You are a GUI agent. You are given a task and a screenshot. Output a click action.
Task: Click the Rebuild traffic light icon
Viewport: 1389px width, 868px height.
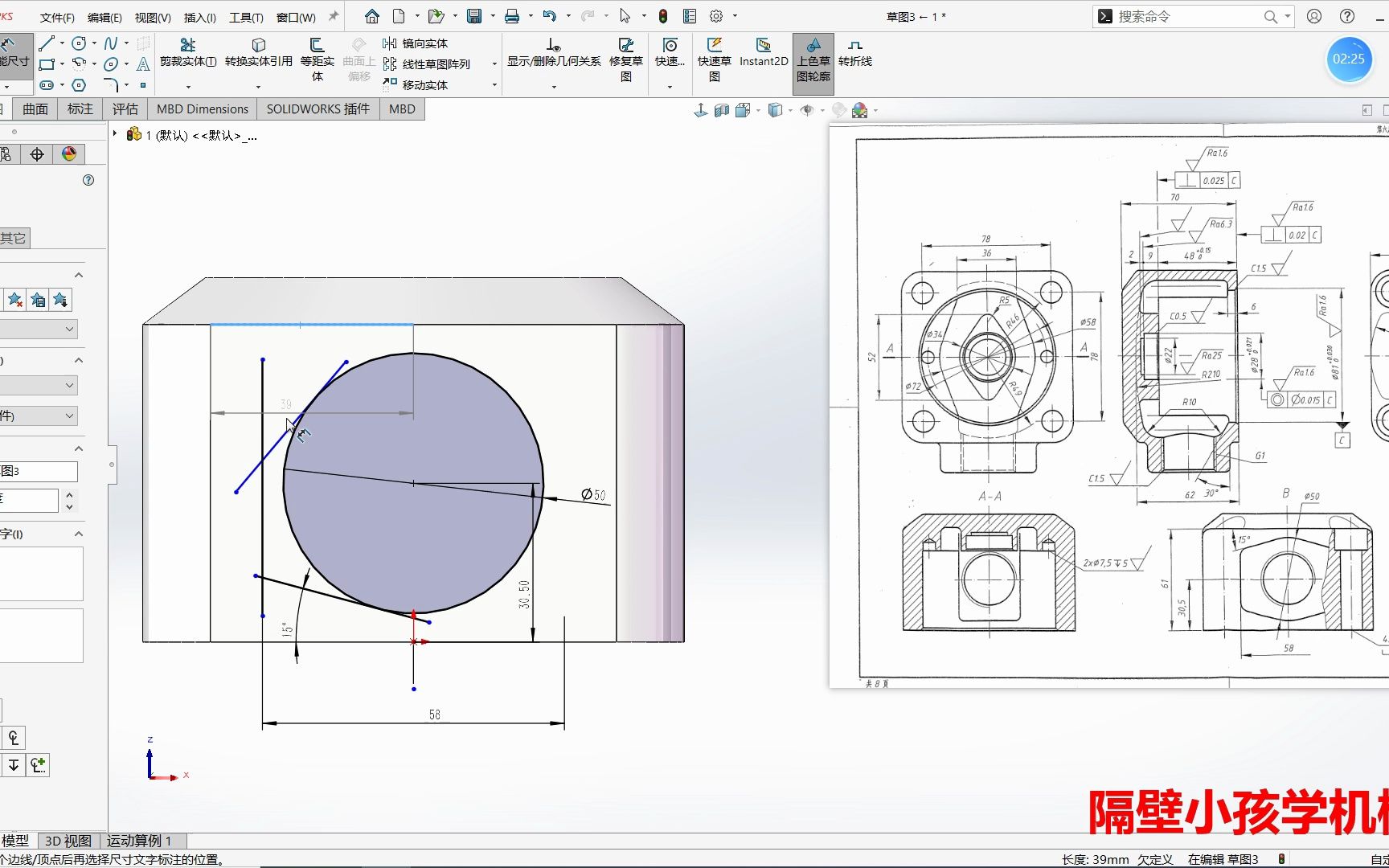pos(663,16)
